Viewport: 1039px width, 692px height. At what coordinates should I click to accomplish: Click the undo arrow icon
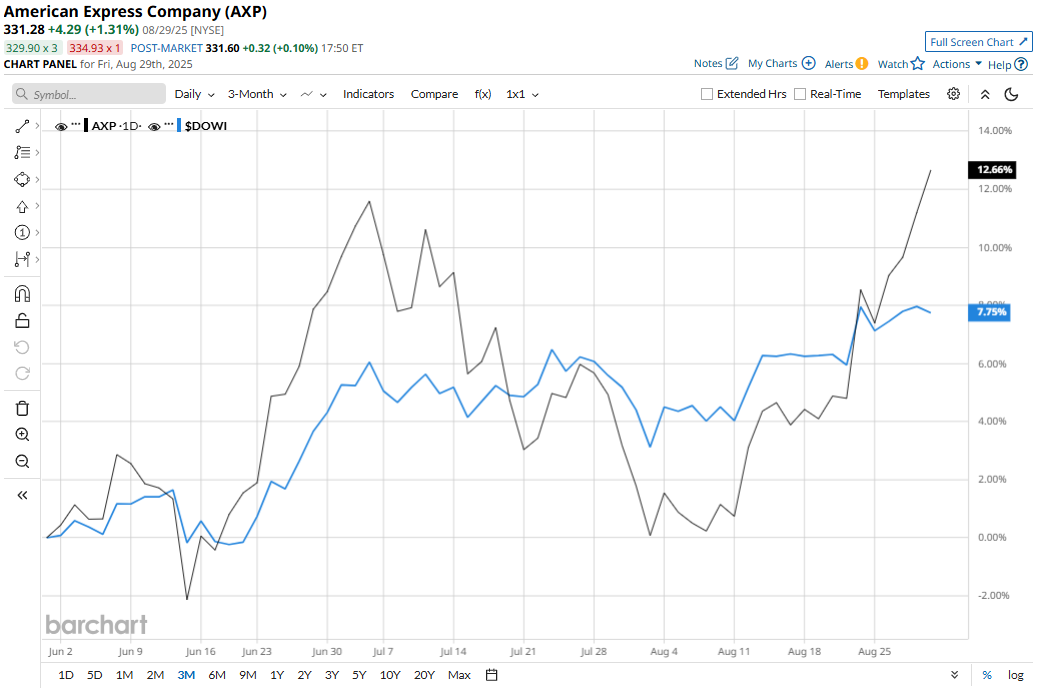tap(22, 347)
